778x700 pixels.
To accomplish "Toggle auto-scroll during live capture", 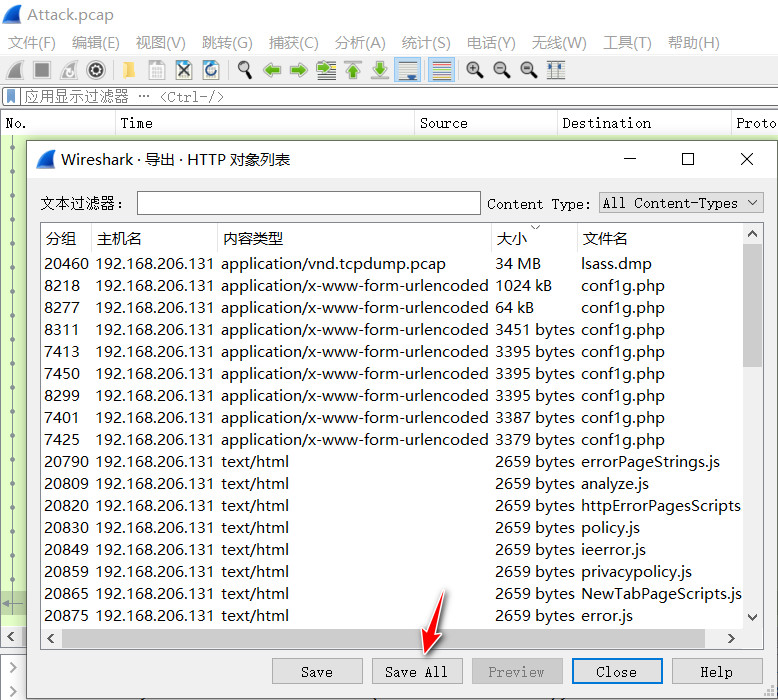I will point(408,69).
